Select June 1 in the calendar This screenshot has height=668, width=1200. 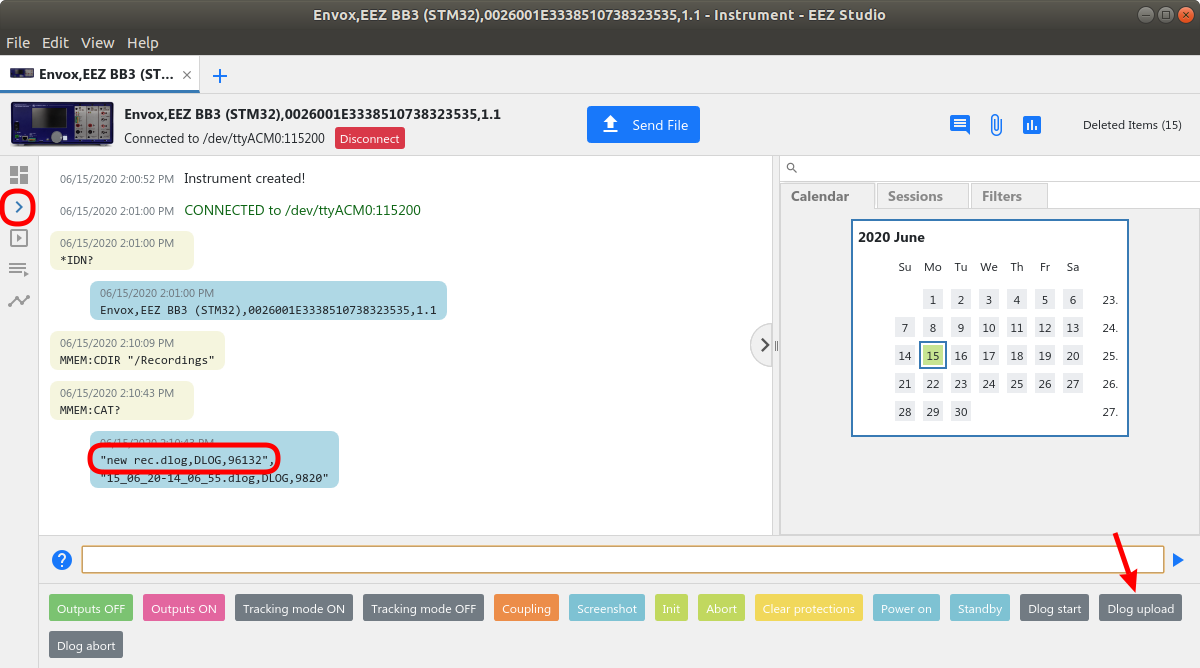(x=933, y=299)
